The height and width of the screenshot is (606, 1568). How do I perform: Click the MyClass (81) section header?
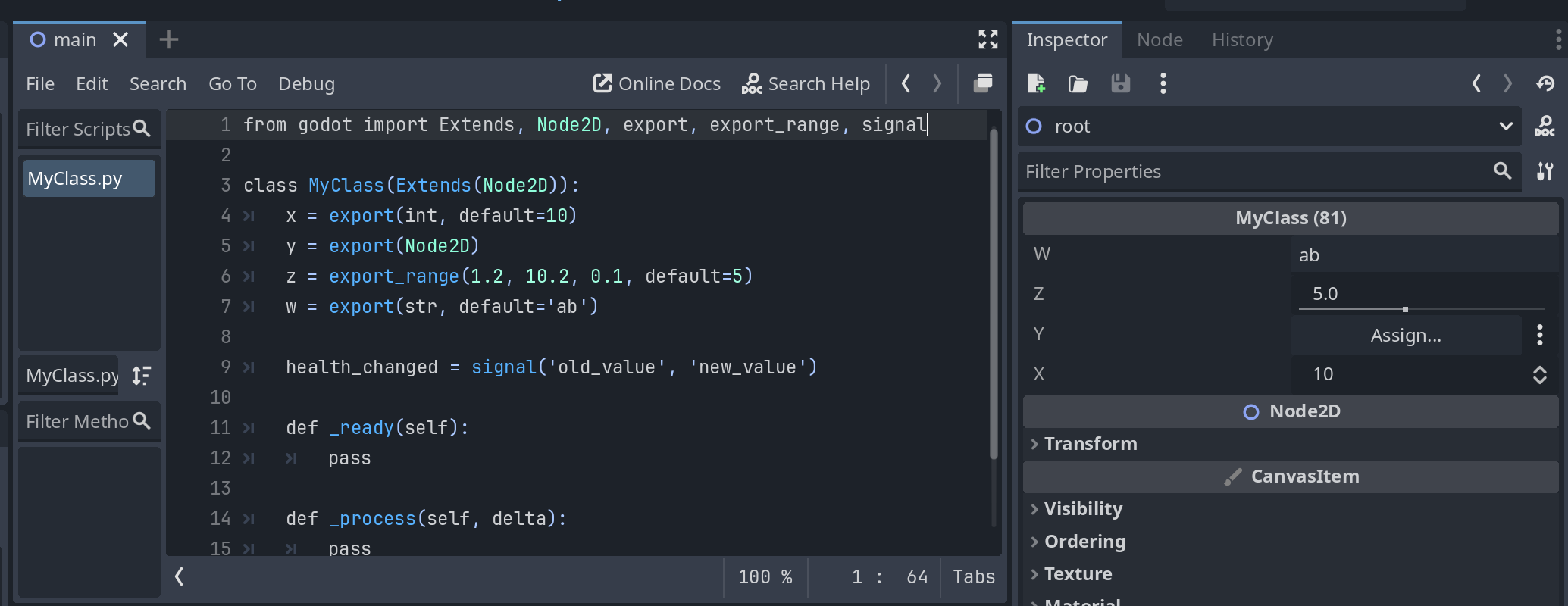pos(1291,218)
